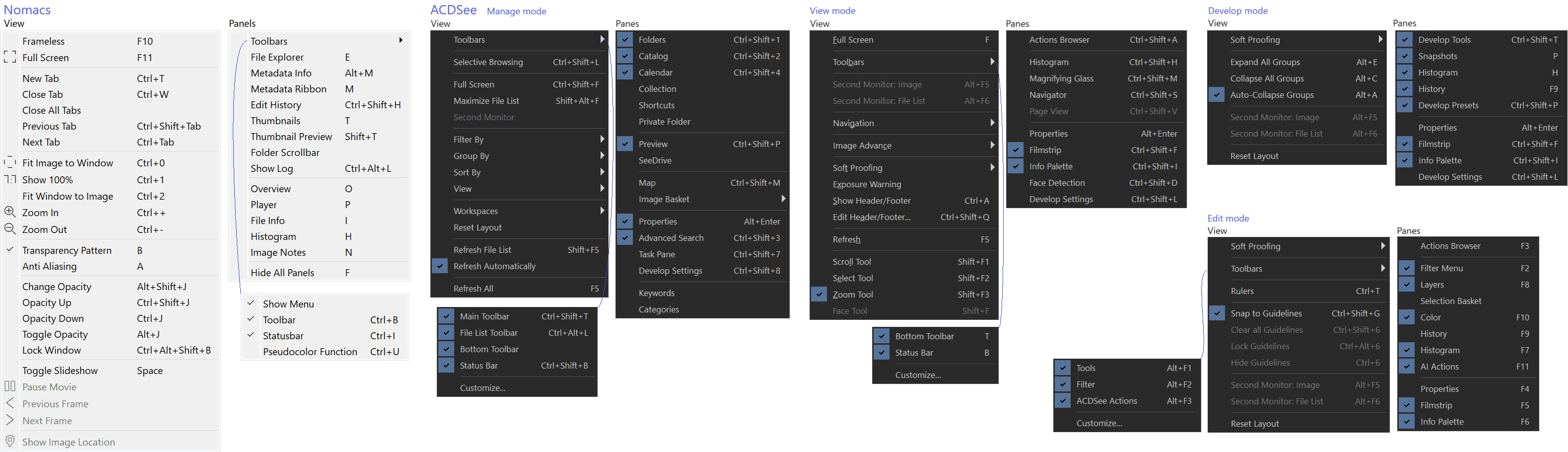Click the Fit Image to Window icon
Viewport: 1568px width, 452px height.
[x=10, y=162]
